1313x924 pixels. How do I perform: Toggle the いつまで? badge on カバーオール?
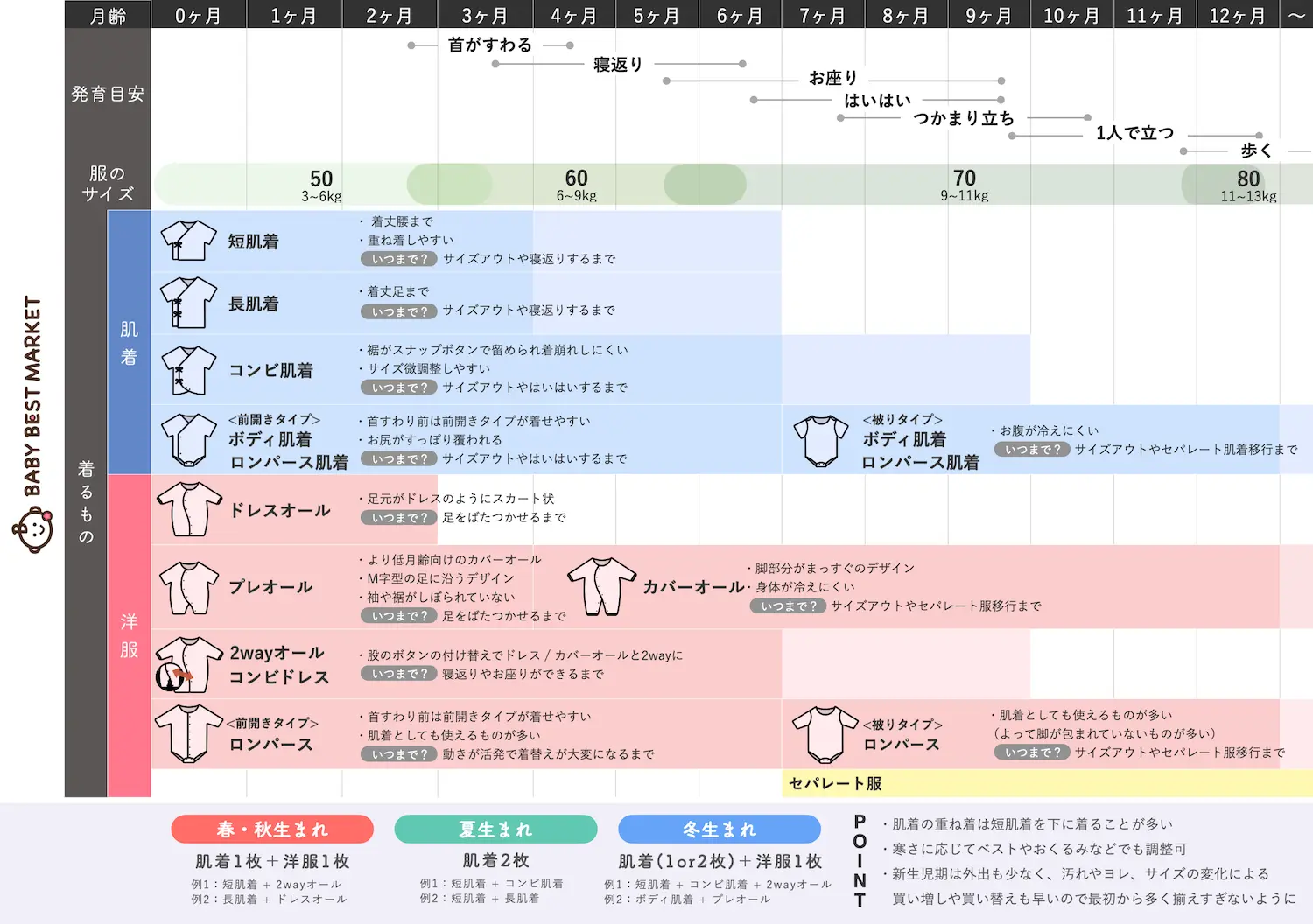pyautogui.click(x=787, y=606)
